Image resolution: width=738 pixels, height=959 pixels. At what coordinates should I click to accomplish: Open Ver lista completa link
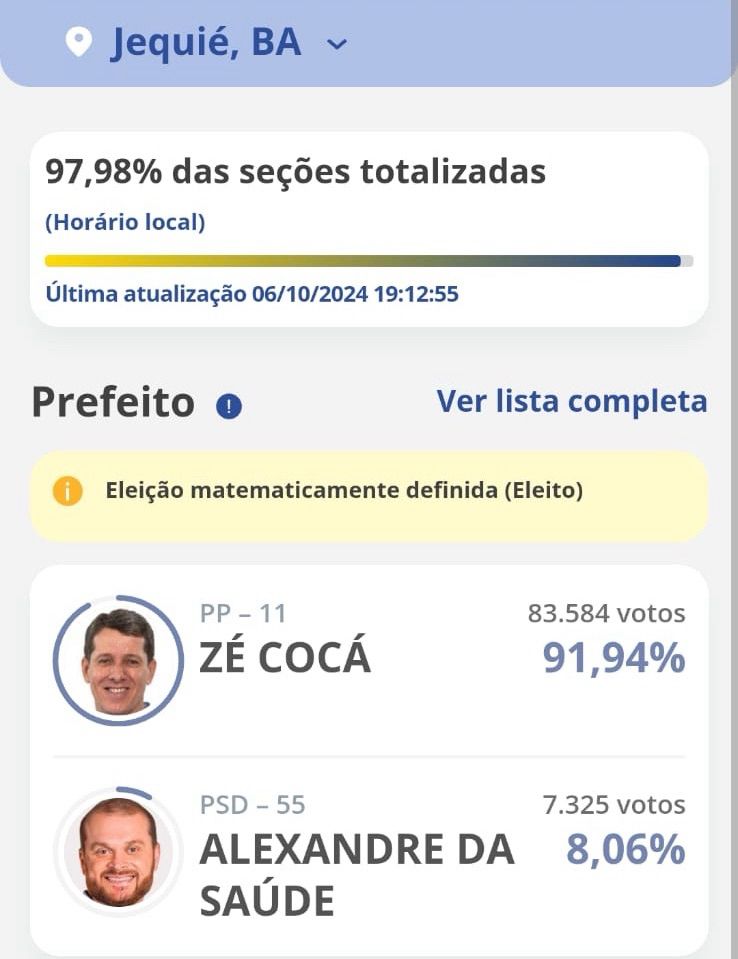point(572,402)
